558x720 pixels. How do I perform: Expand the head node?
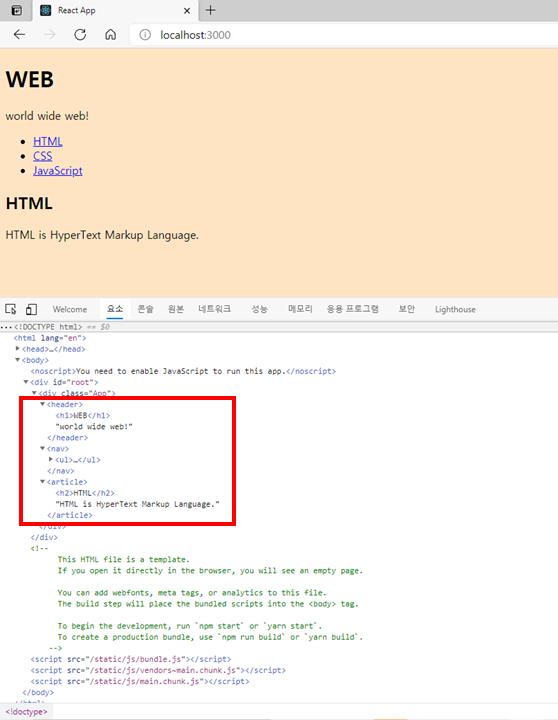18,349
